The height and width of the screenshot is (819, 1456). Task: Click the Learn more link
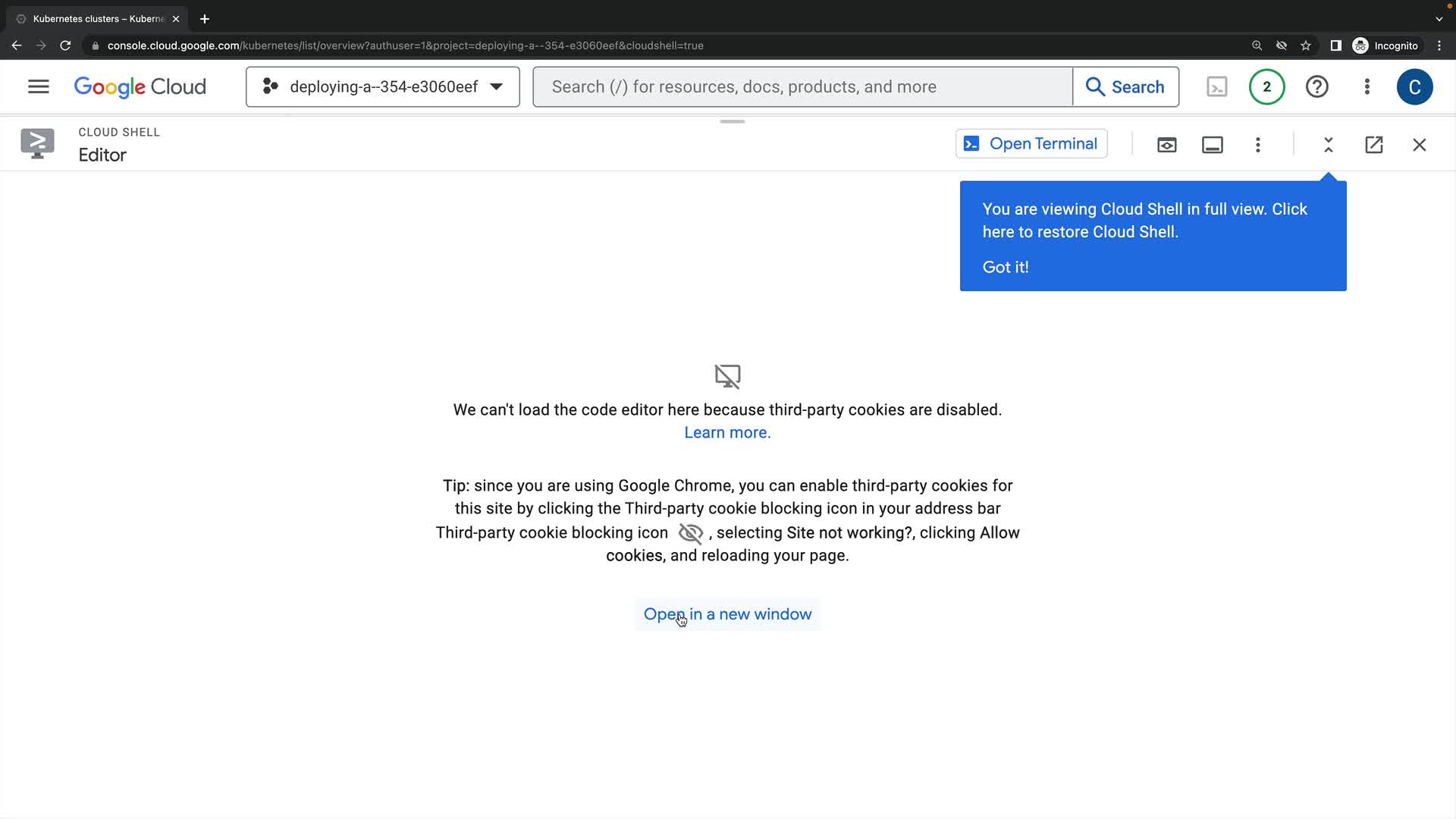[x=726, y=432]
